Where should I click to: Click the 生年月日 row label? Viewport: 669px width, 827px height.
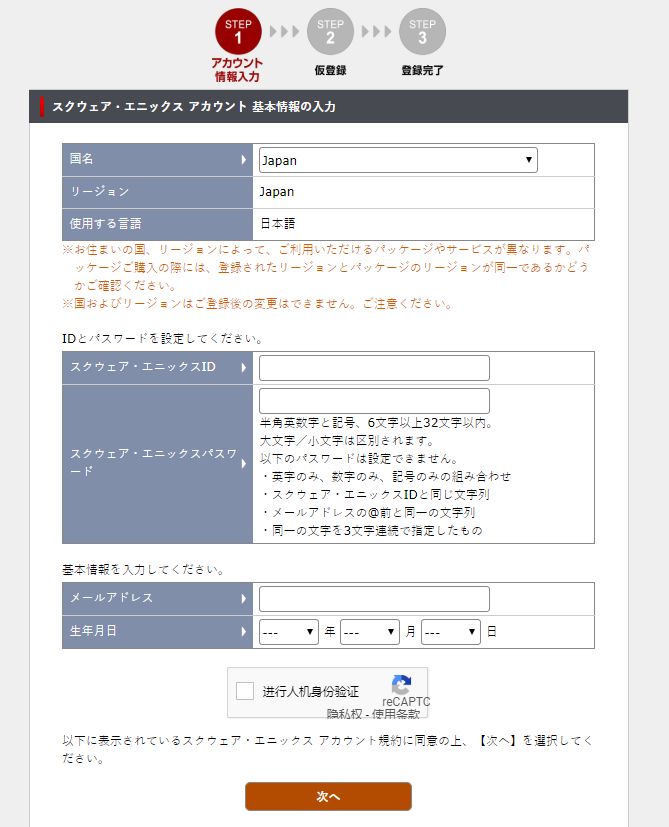[93, 631]
